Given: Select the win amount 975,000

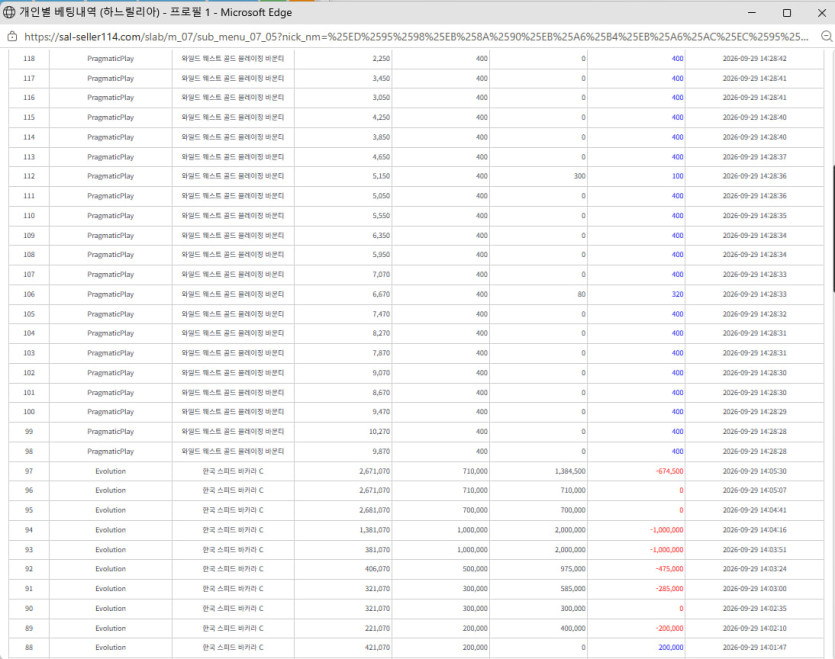Looking at the screenshot, I should (x=572, y=569).
